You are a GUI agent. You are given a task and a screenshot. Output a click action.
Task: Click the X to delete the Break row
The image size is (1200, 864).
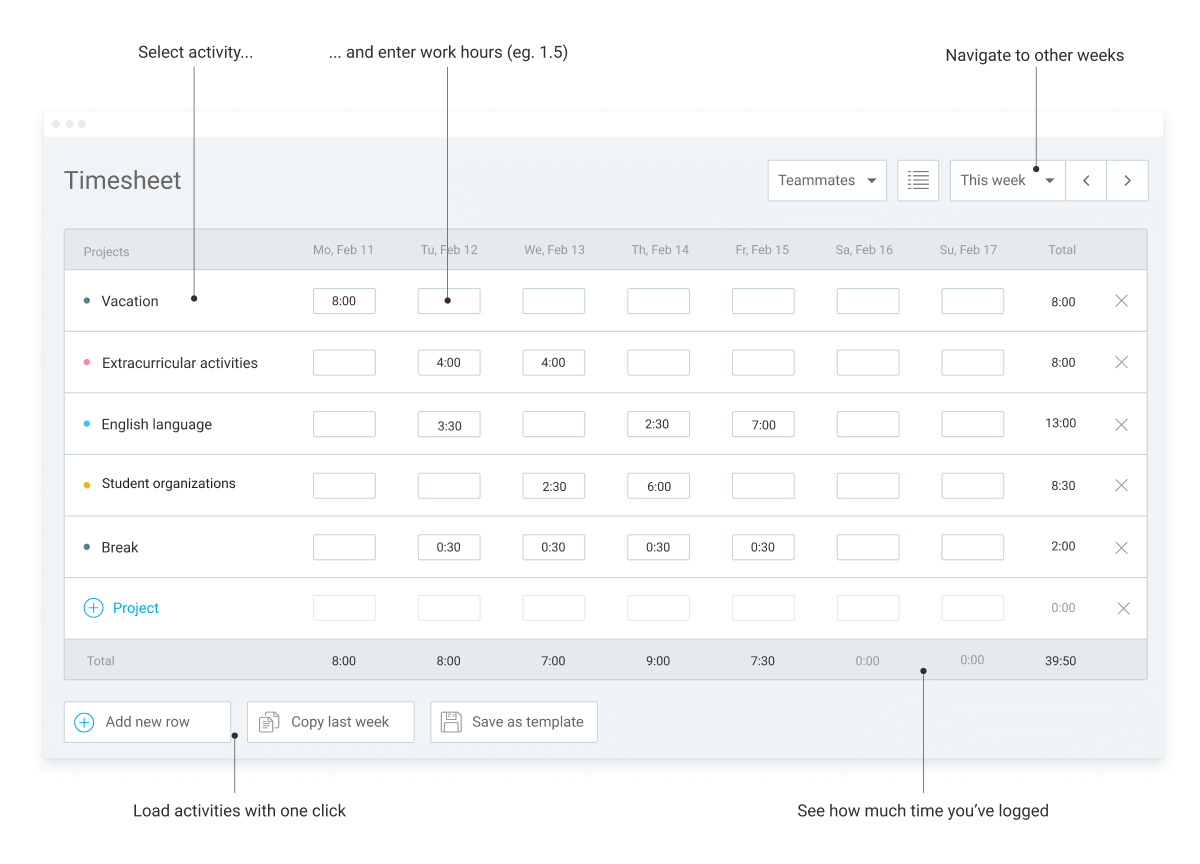(x=1121, y=547)
